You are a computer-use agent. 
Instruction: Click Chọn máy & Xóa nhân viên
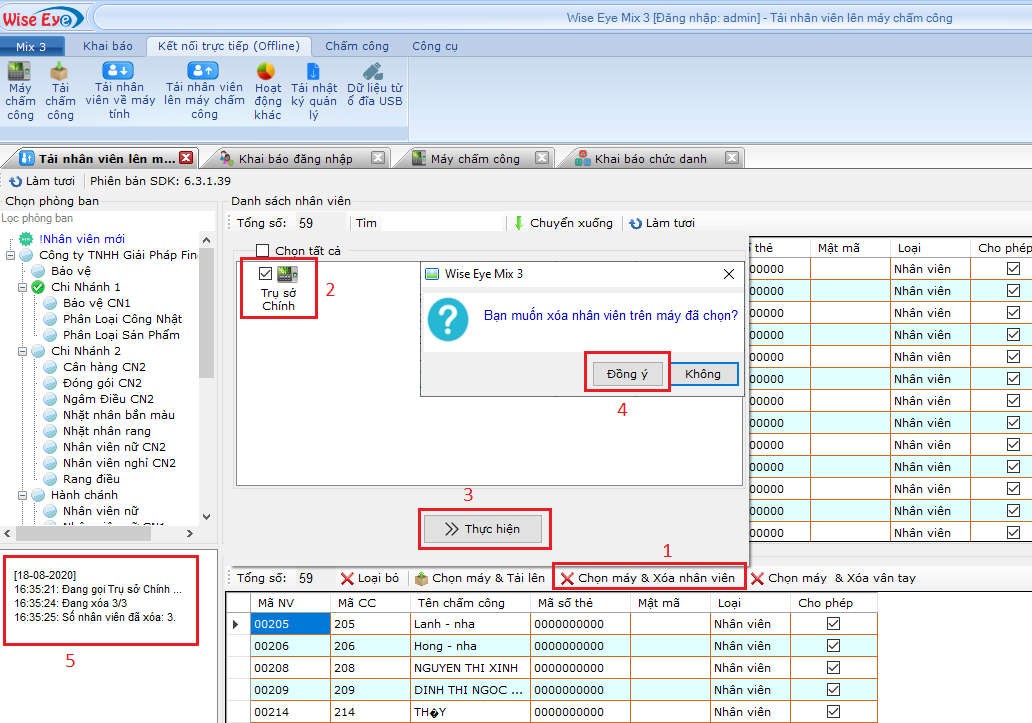pyautogui.click(x=648, y=578)
